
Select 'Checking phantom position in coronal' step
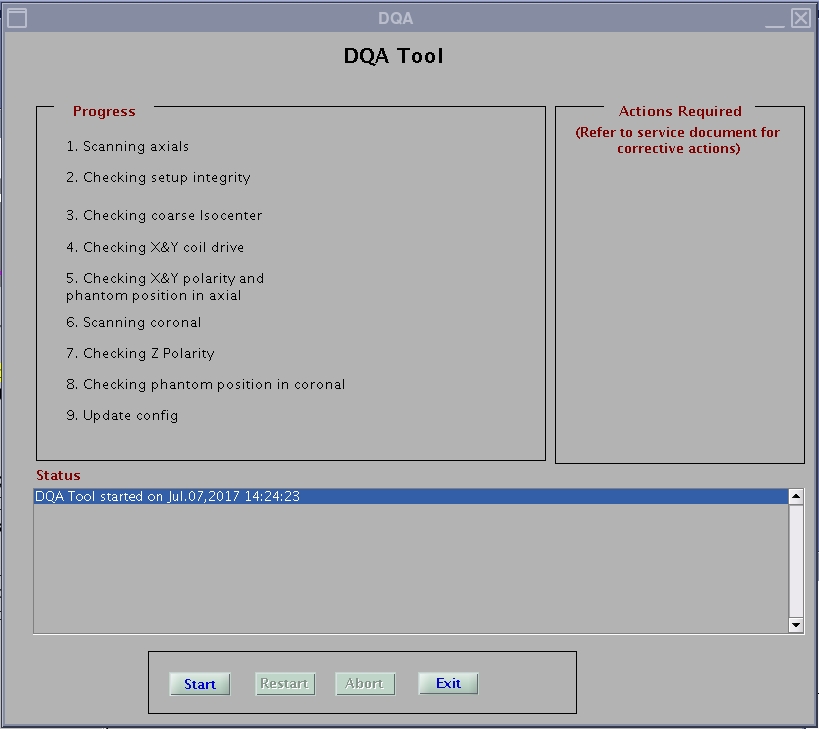click(205, 385)
